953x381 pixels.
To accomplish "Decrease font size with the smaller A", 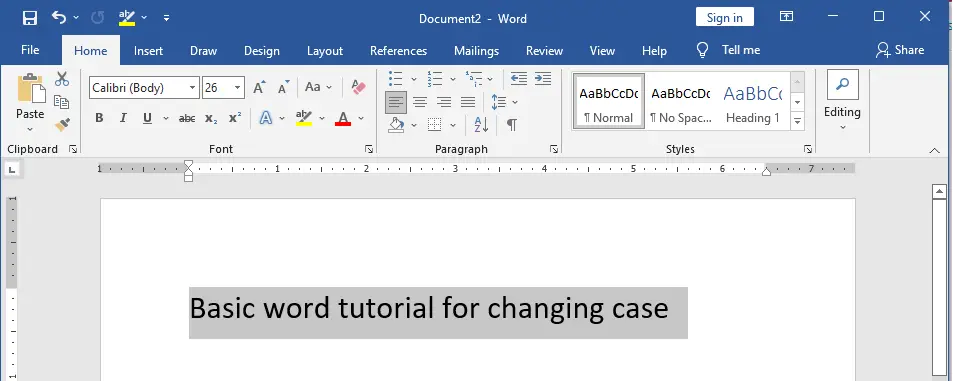I will tap(283, 88).
